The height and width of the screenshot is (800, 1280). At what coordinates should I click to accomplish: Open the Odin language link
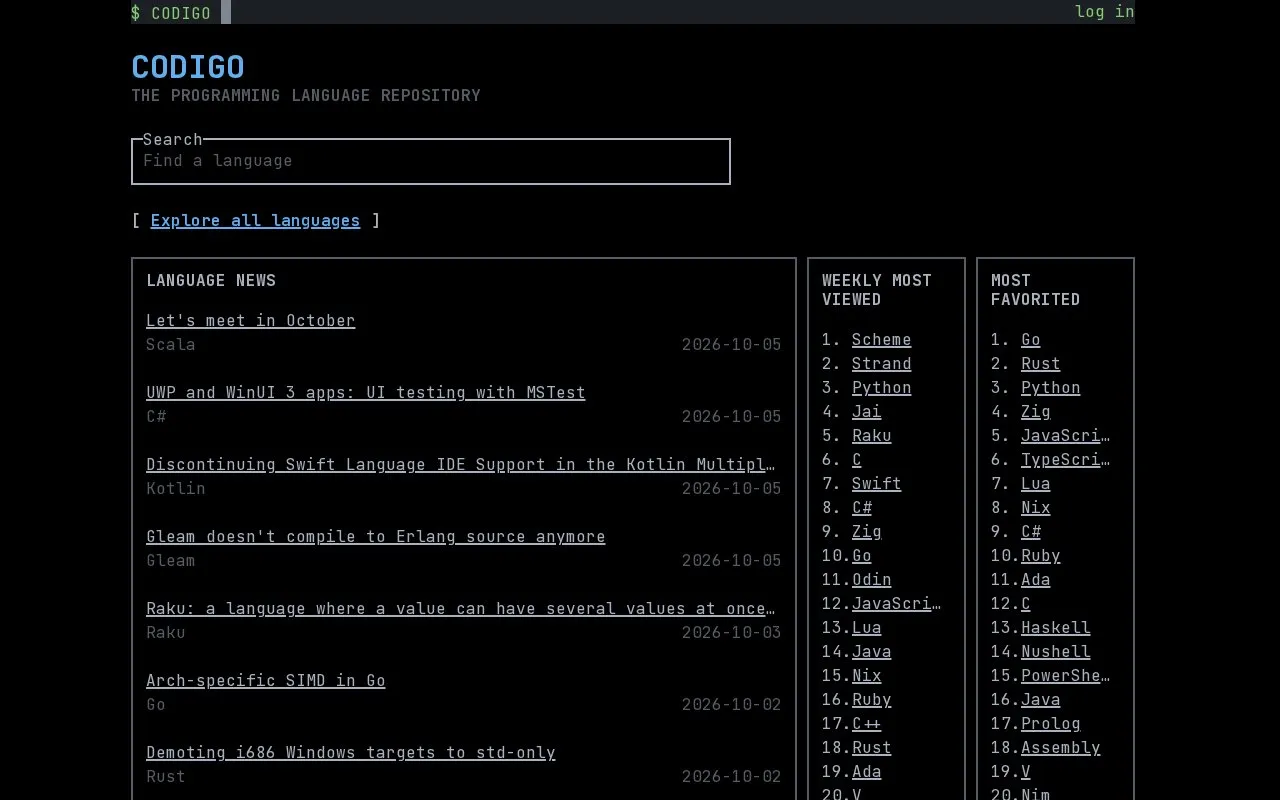(871, 580)
